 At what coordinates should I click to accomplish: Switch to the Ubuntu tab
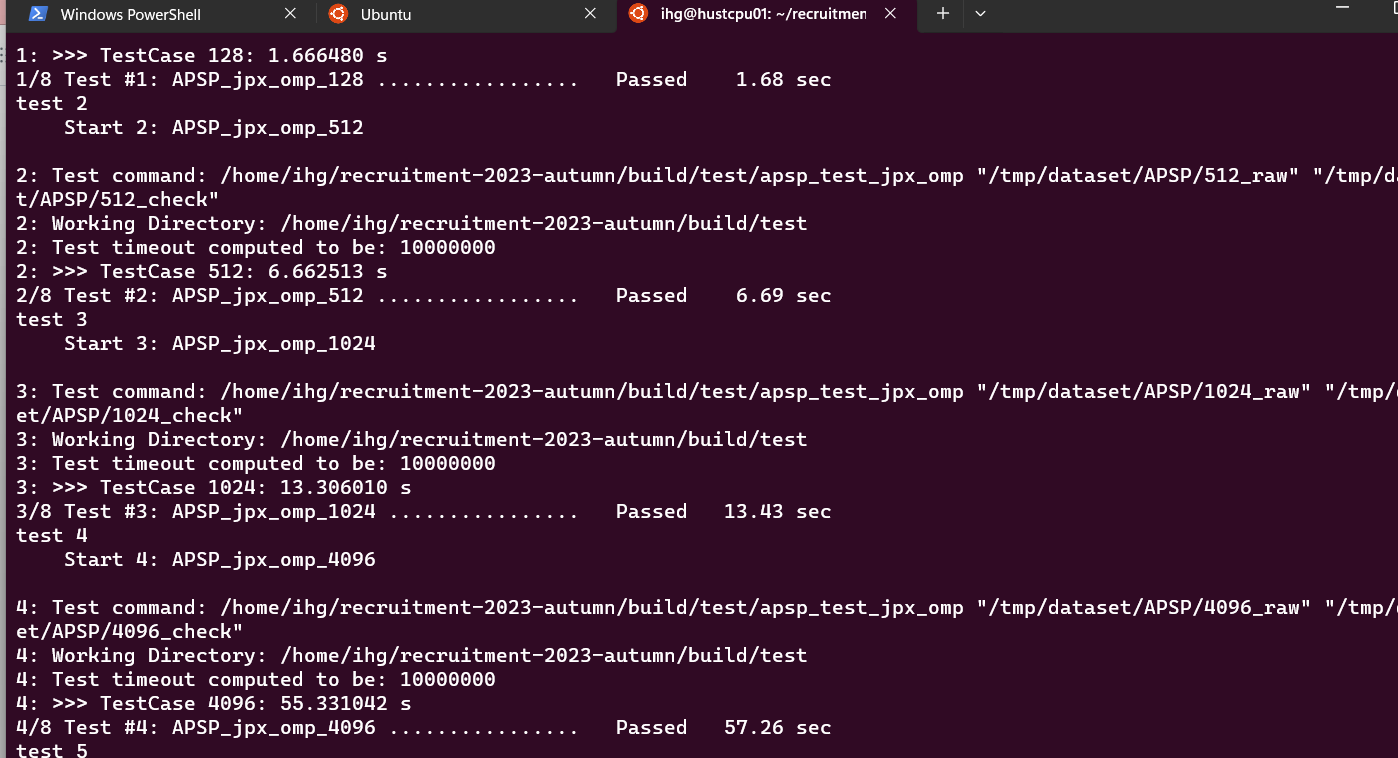pos(386,15)
